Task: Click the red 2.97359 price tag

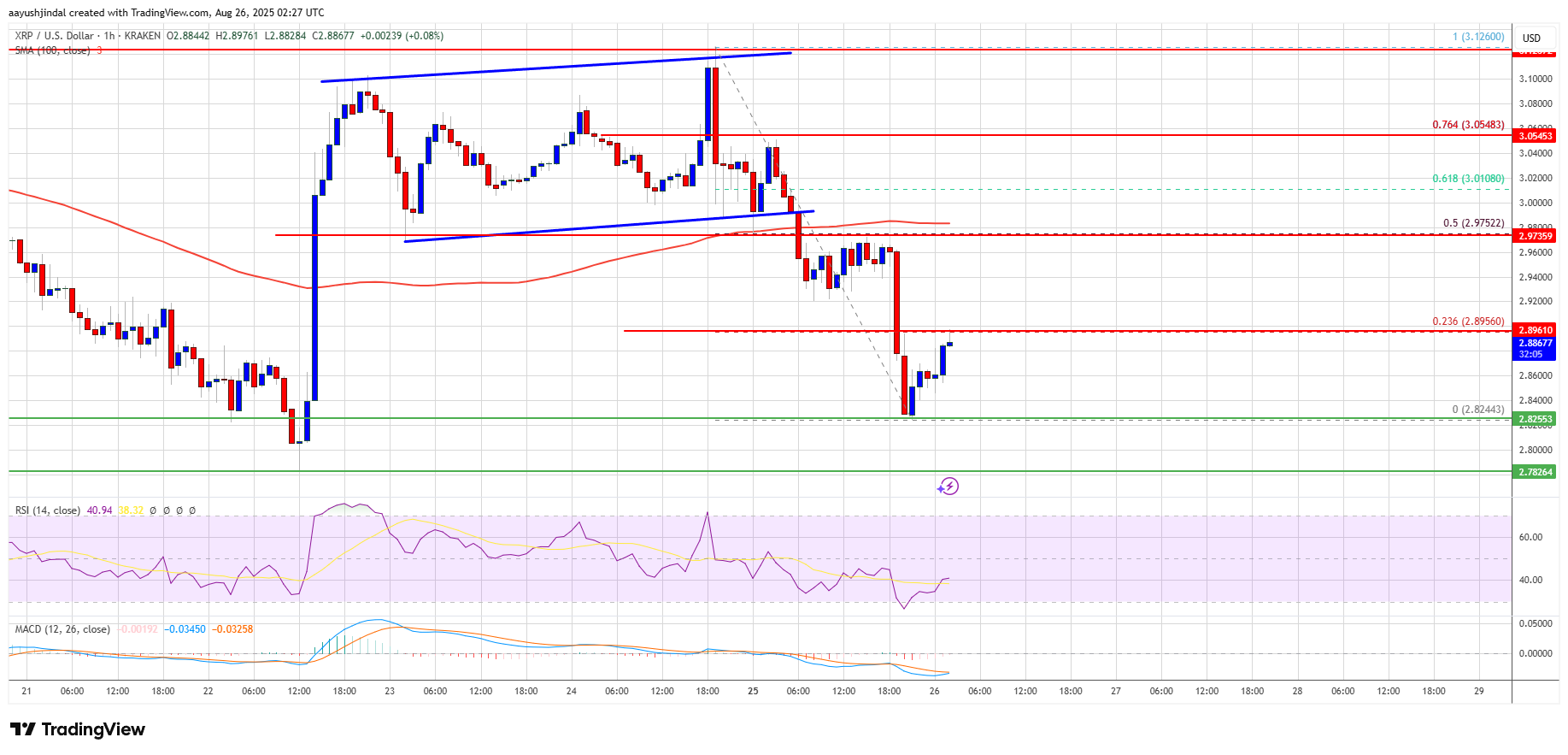Action: (1535, 236)
